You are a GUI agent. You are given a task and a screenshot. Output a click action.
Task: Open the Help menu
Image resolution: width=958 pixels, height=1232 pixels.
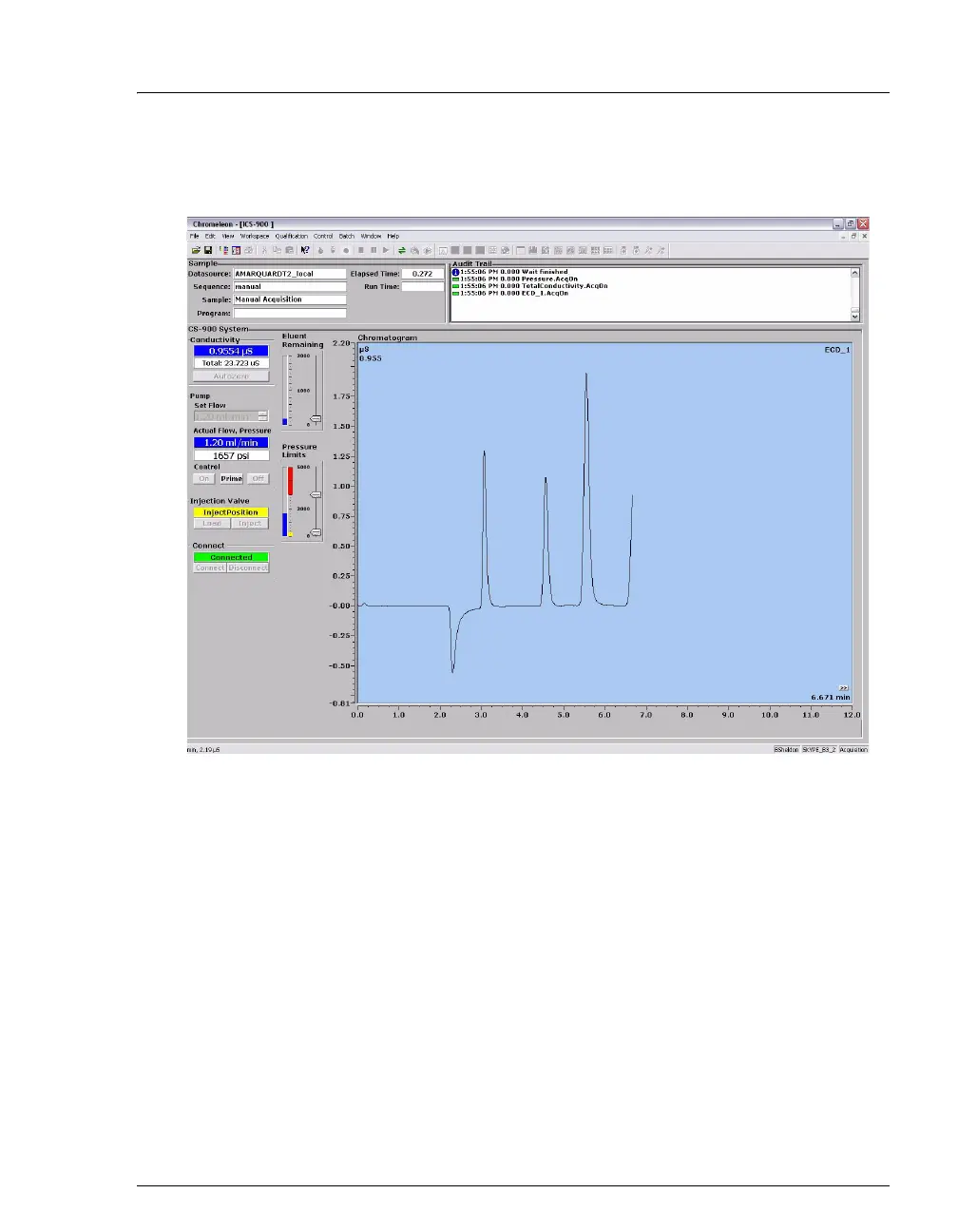coord(393,236)
